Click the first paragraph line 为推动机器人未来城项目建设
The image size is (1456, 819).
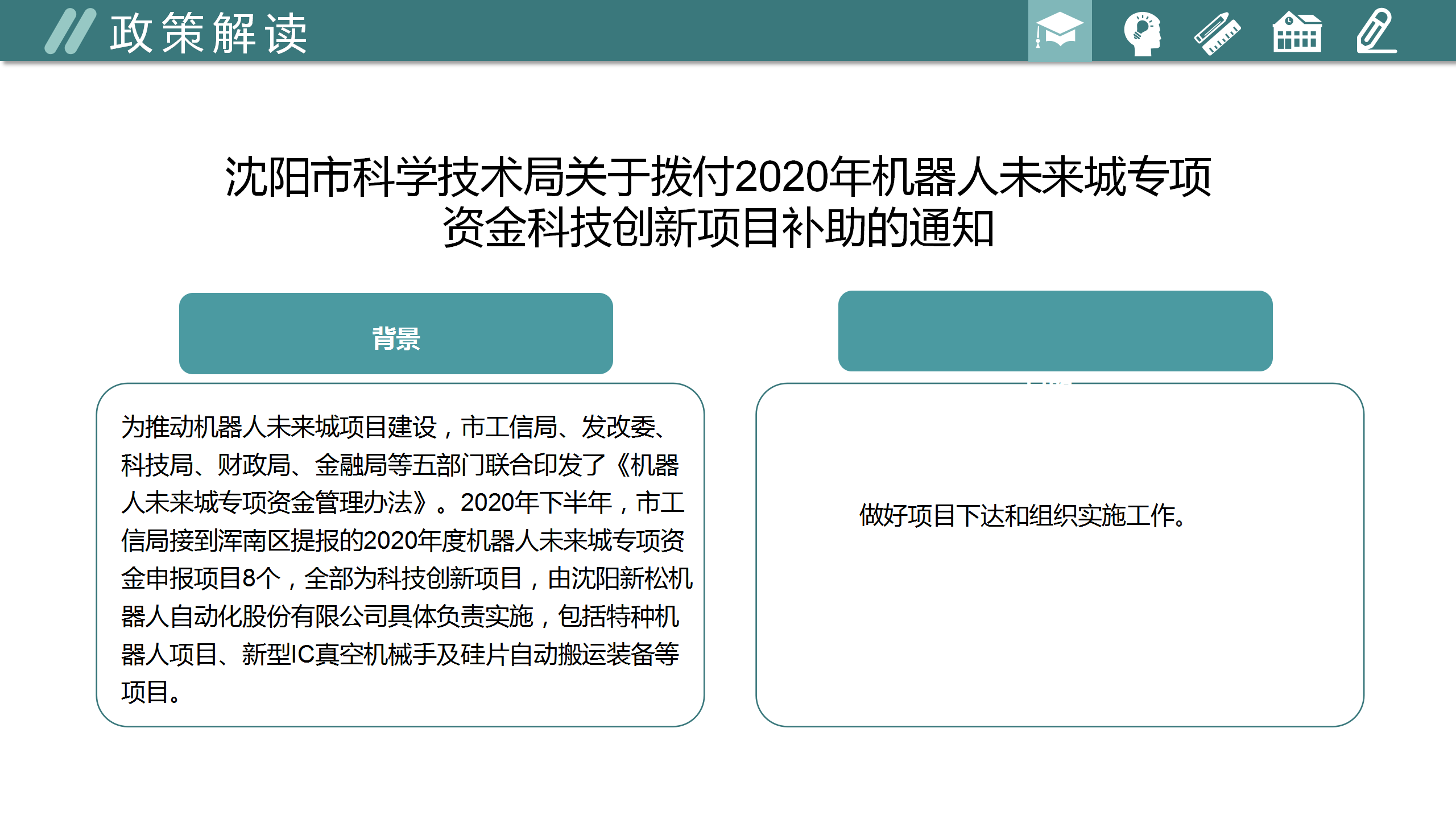pyautogui.click(x=279, y=427)
